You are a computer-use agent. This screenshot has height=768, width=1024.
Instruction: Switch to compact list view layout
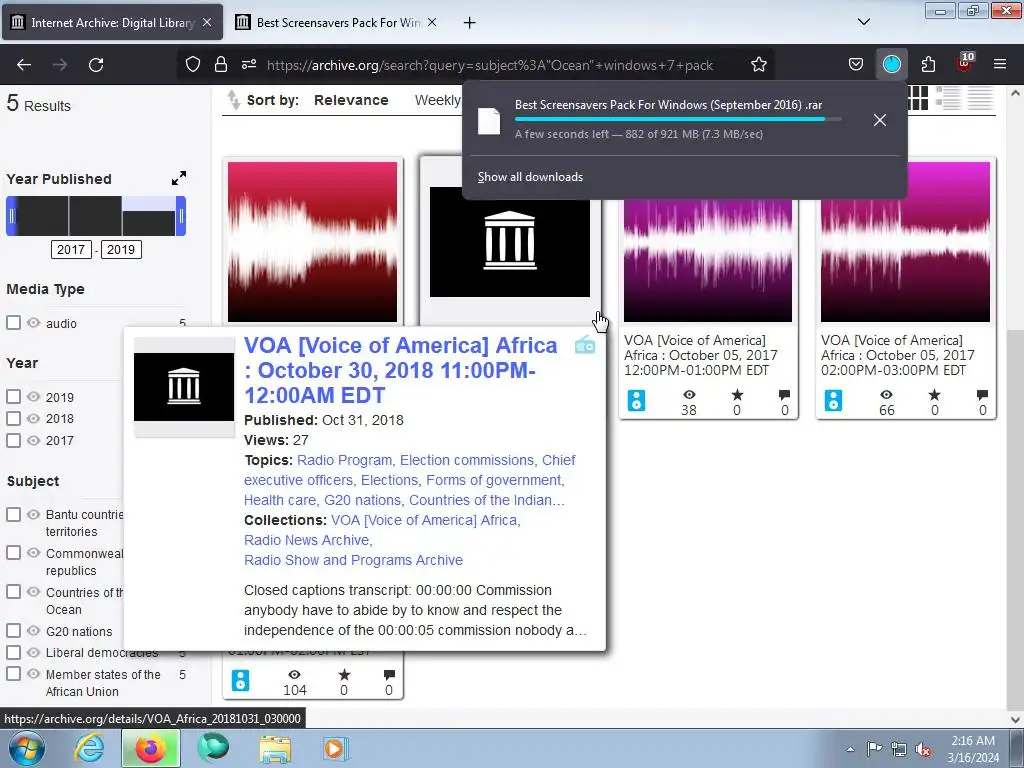coord(980,99)
